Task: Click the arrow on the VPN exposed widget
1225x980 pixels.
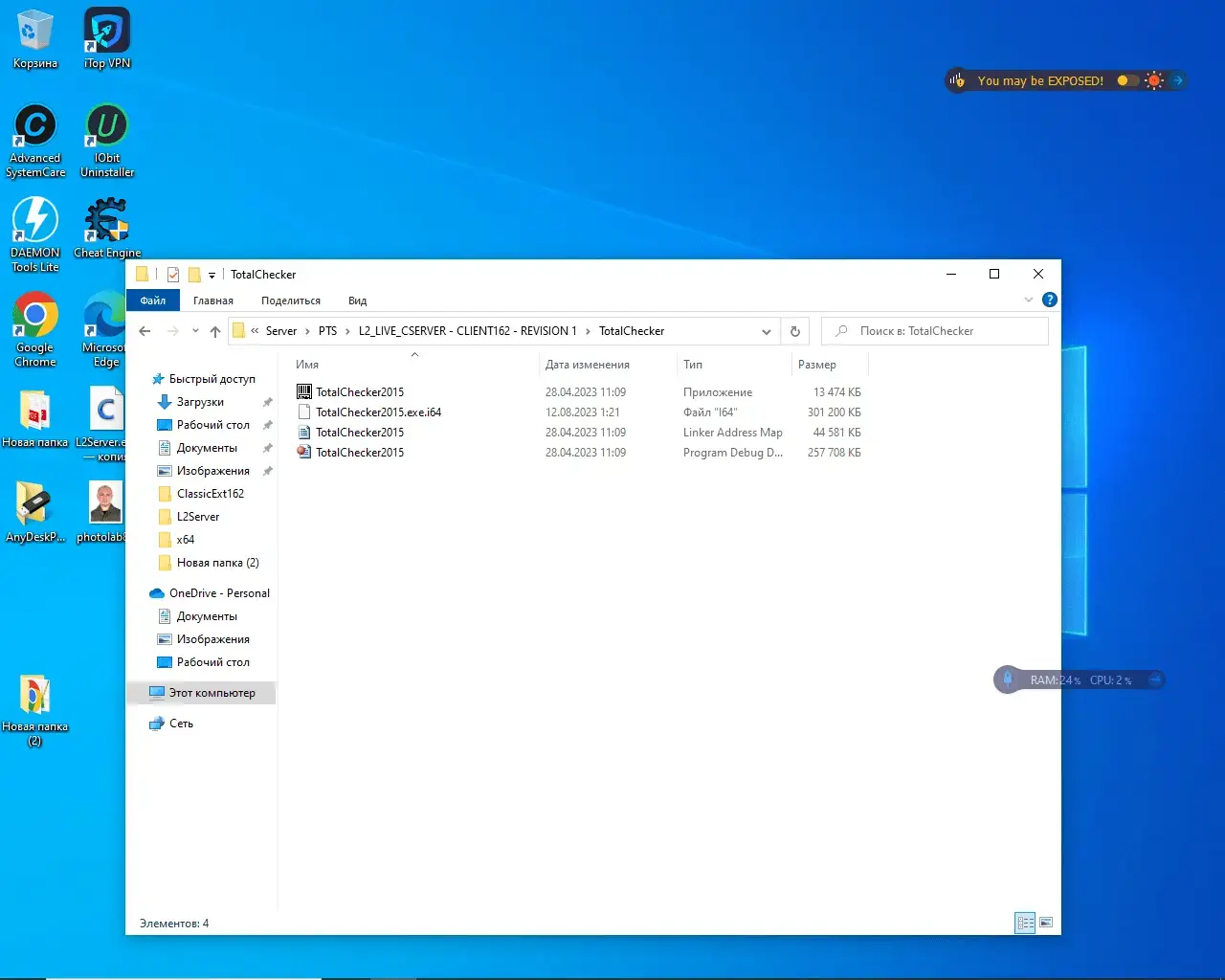Action: tap(1178, 80)
